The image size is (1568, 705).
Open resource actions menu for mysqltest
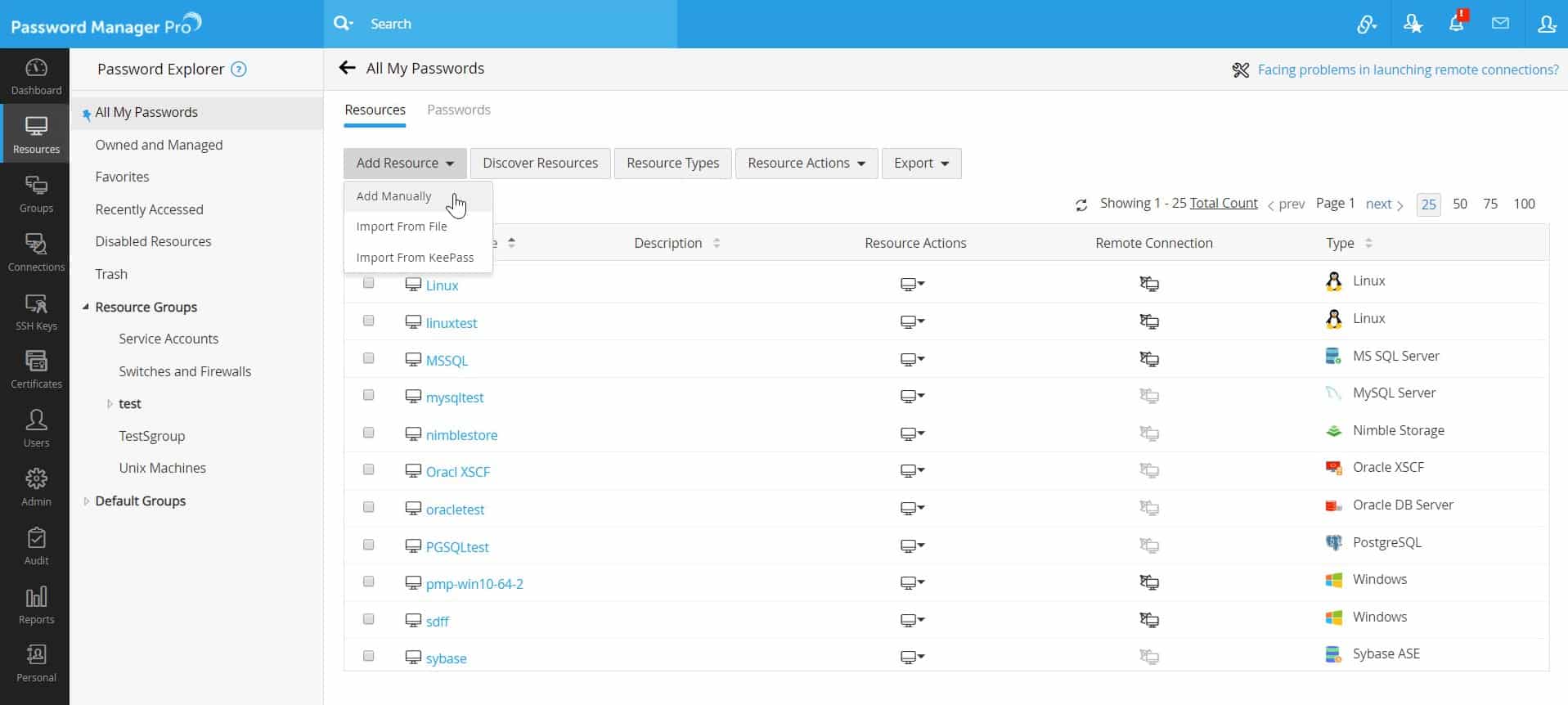click(912, 397)
